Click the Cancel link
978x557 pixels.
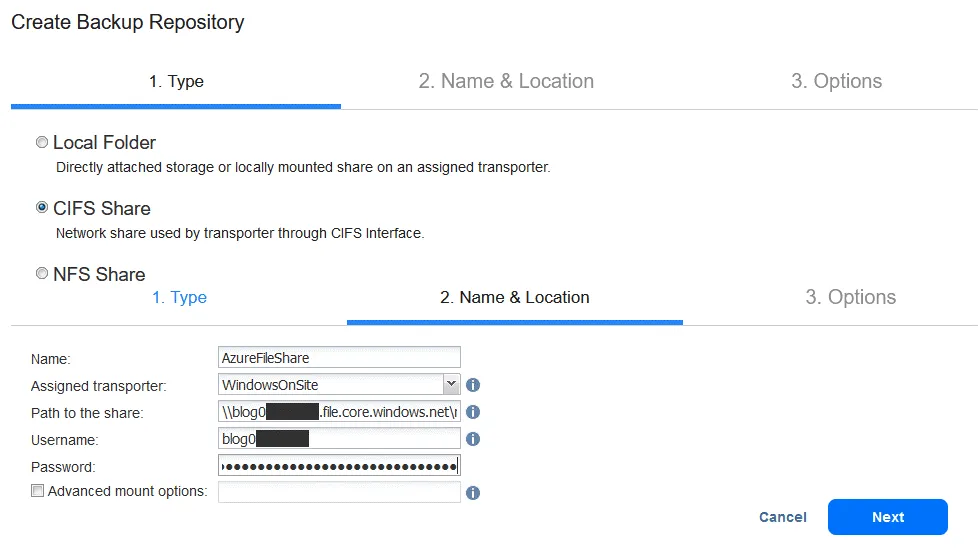point(783,517)
